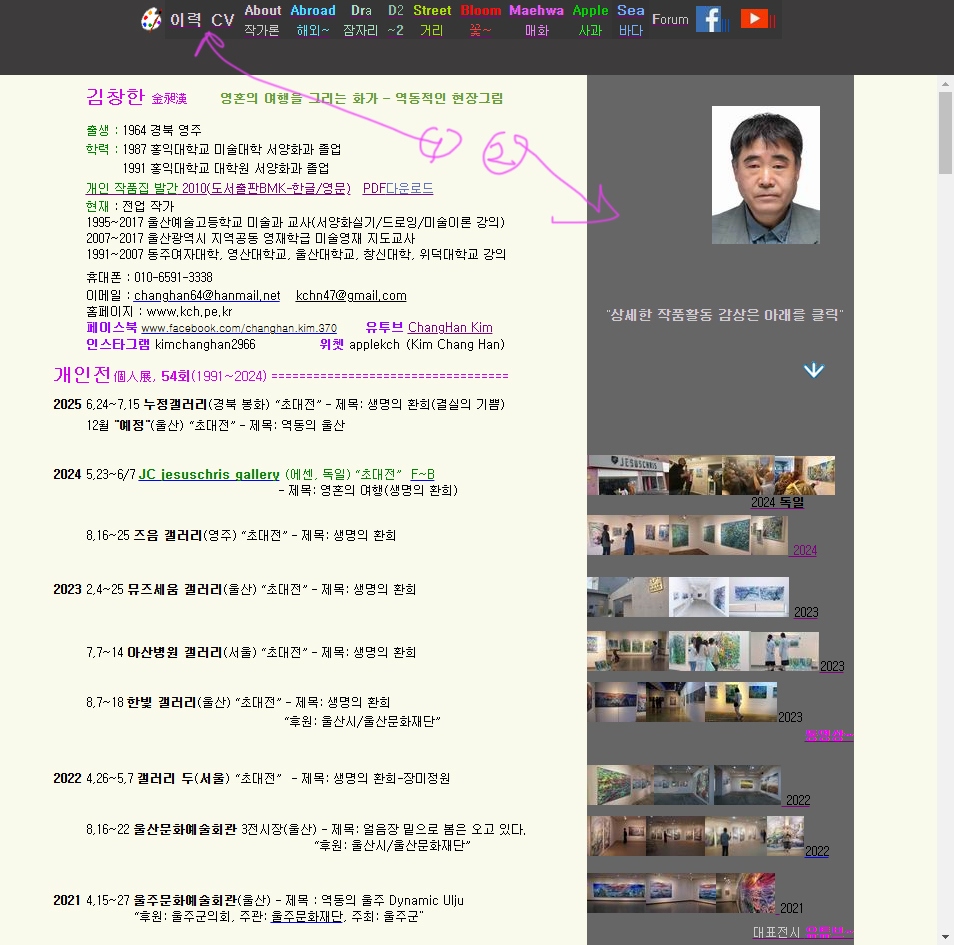Click the F~B link next to 초대전
The width and height of the screenshot is (954, 945).
coord(422,474)
